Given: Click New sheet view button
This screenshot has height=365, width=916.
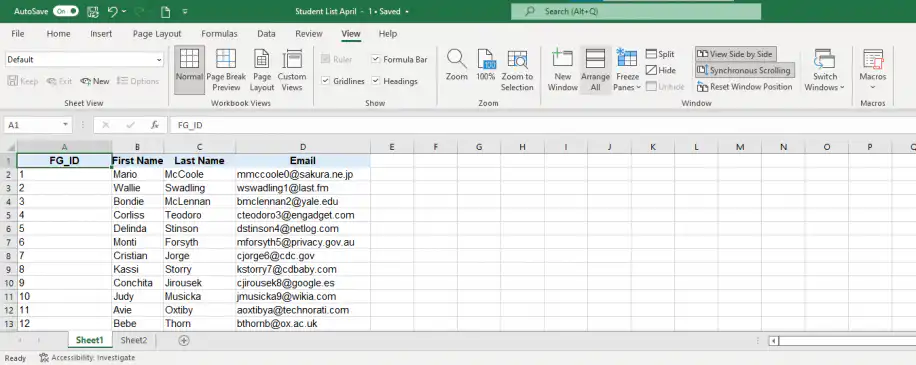Looking at the screenshot, I should [x=95, y=81].
